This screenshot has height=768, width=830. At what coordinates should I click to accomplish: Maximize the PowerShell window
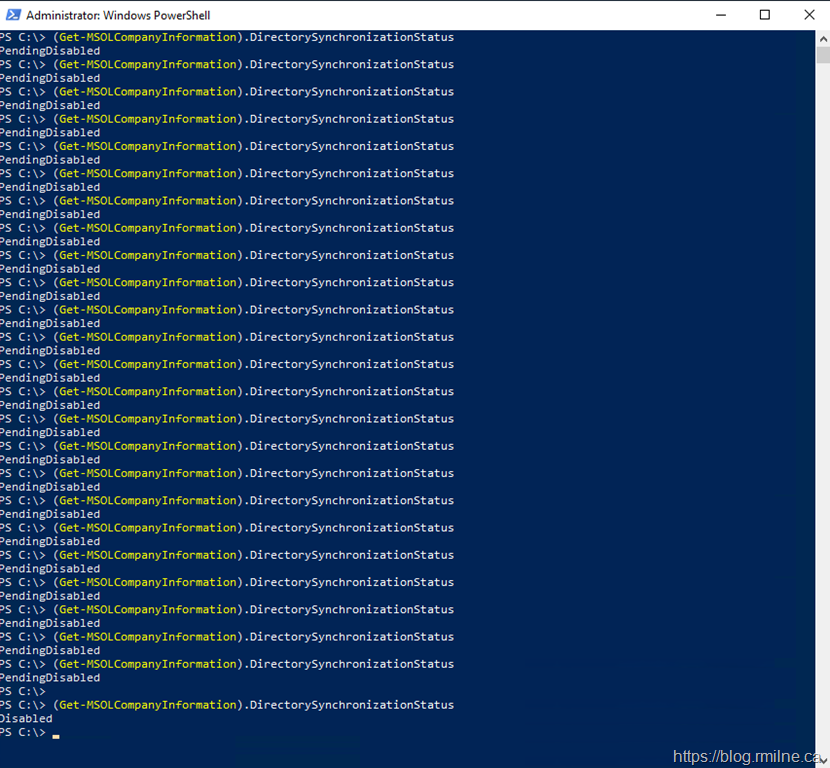765,15
